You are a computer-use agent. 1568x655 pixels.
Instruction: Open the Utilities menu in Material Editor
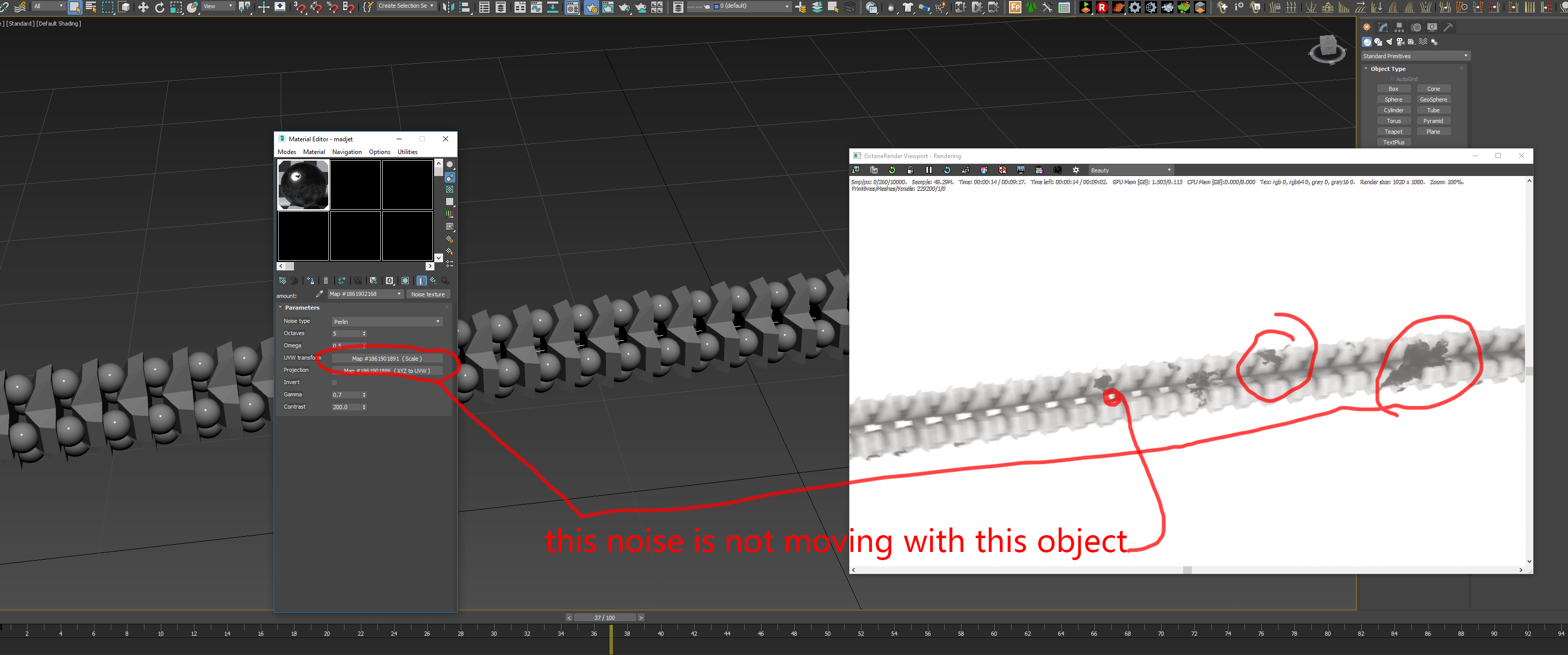(x=407, y=152)
